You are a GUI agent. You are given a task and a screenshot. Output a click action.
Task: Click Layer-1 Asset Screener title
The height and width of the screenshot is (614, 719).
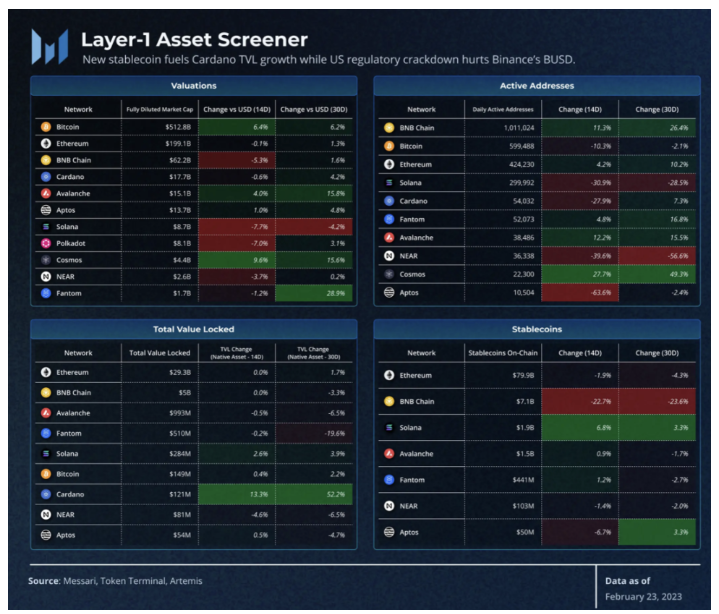[194, 40]
